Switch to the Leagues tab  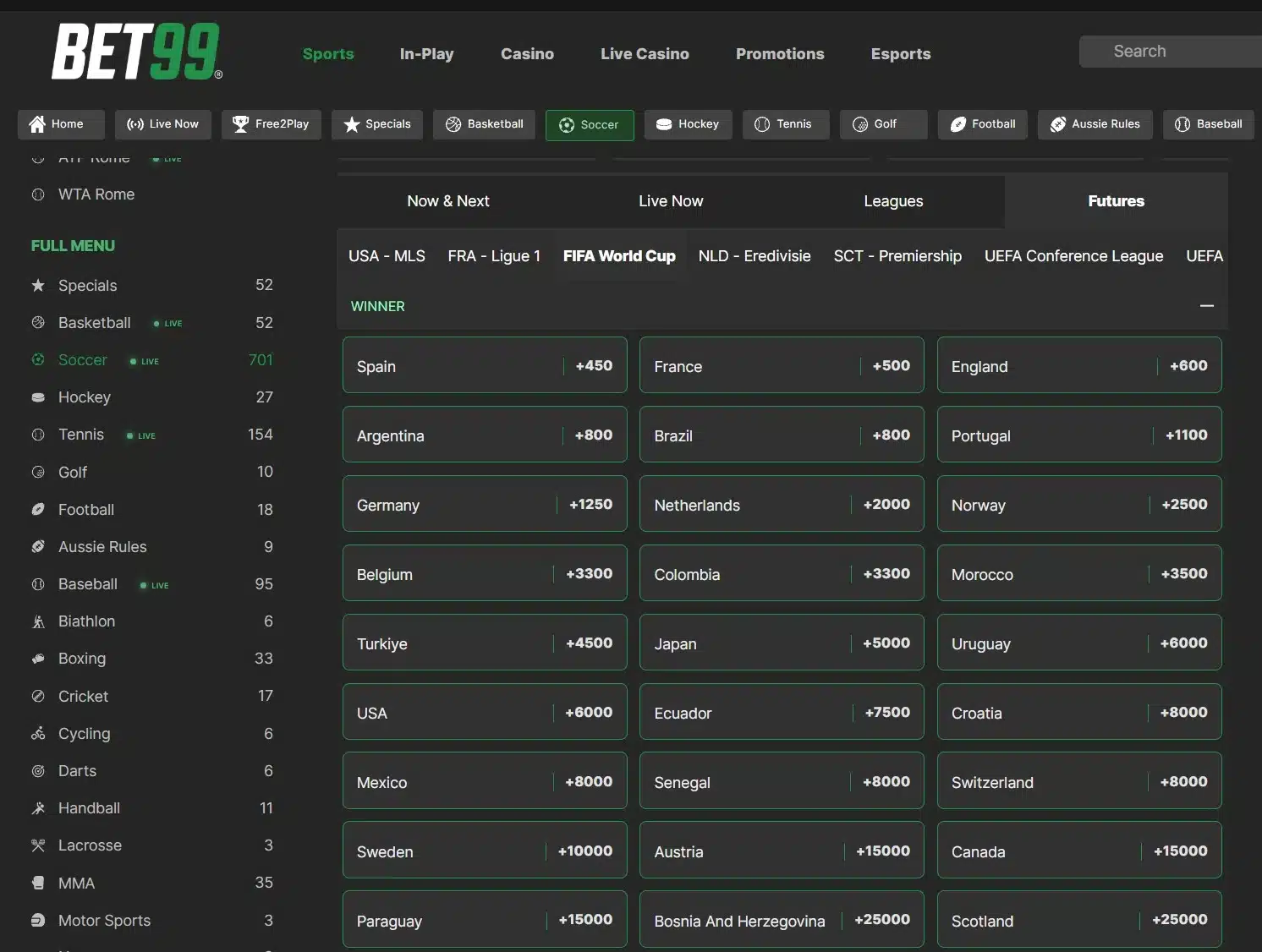[x=893, y=201]
